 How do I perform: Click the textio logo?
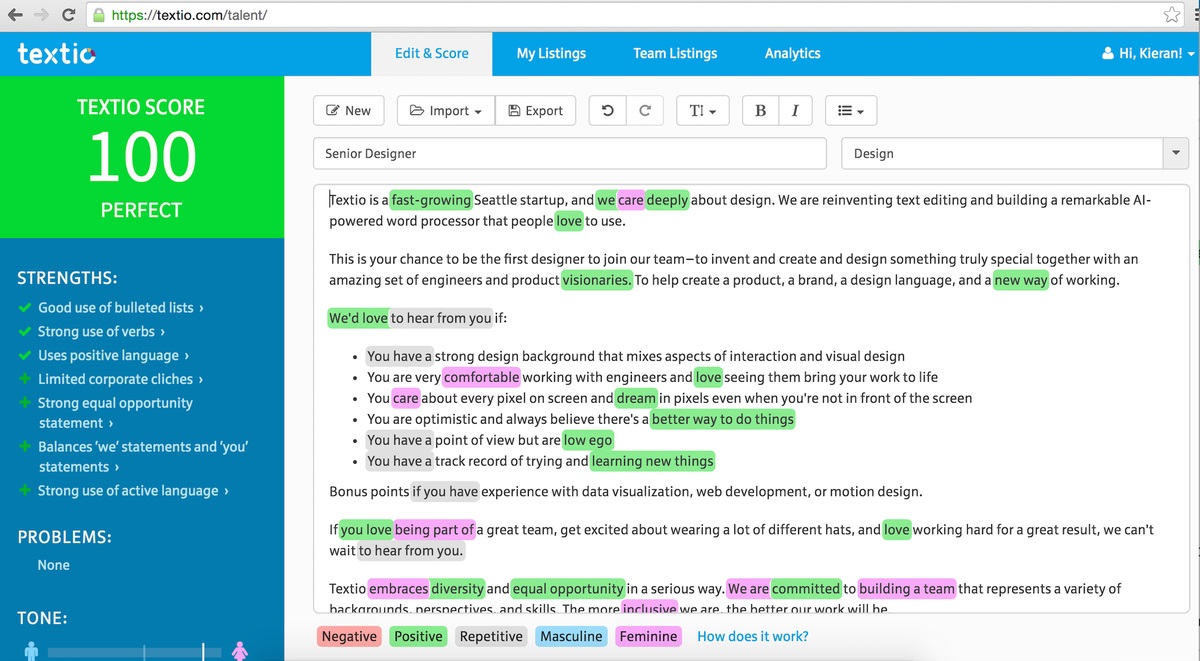(57, 53)
